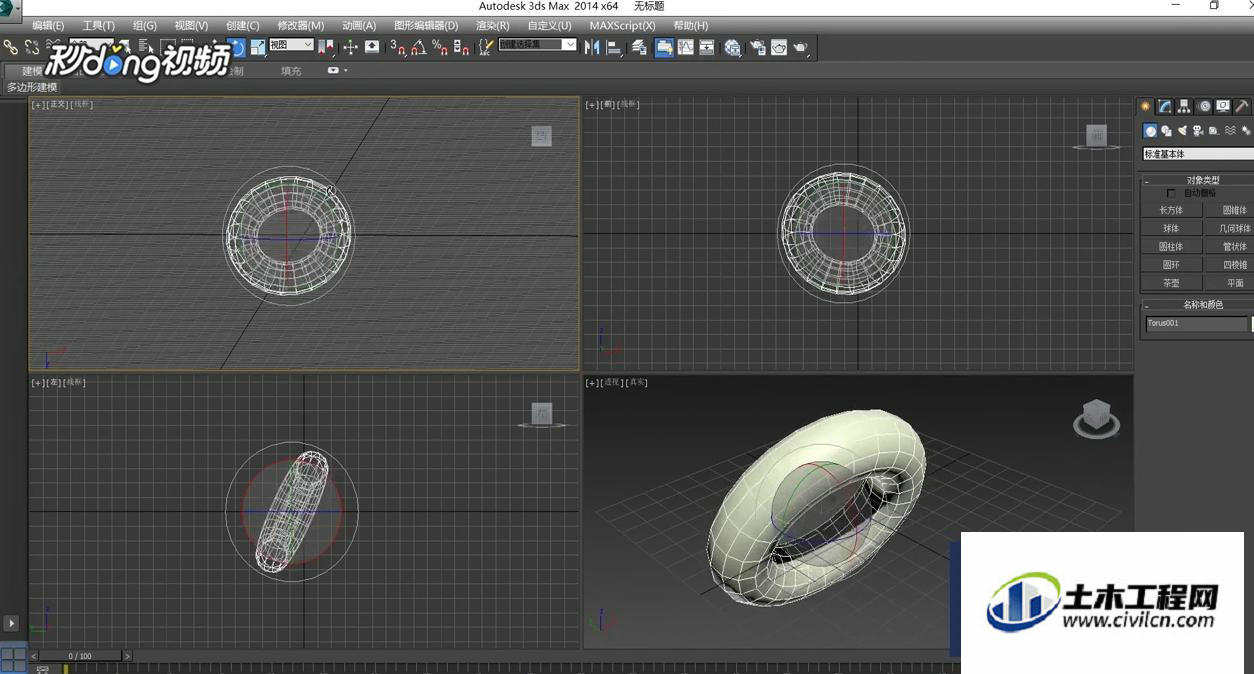Click the Mirror tool icon
The image size is (1254, 674).
click(592, 47)
